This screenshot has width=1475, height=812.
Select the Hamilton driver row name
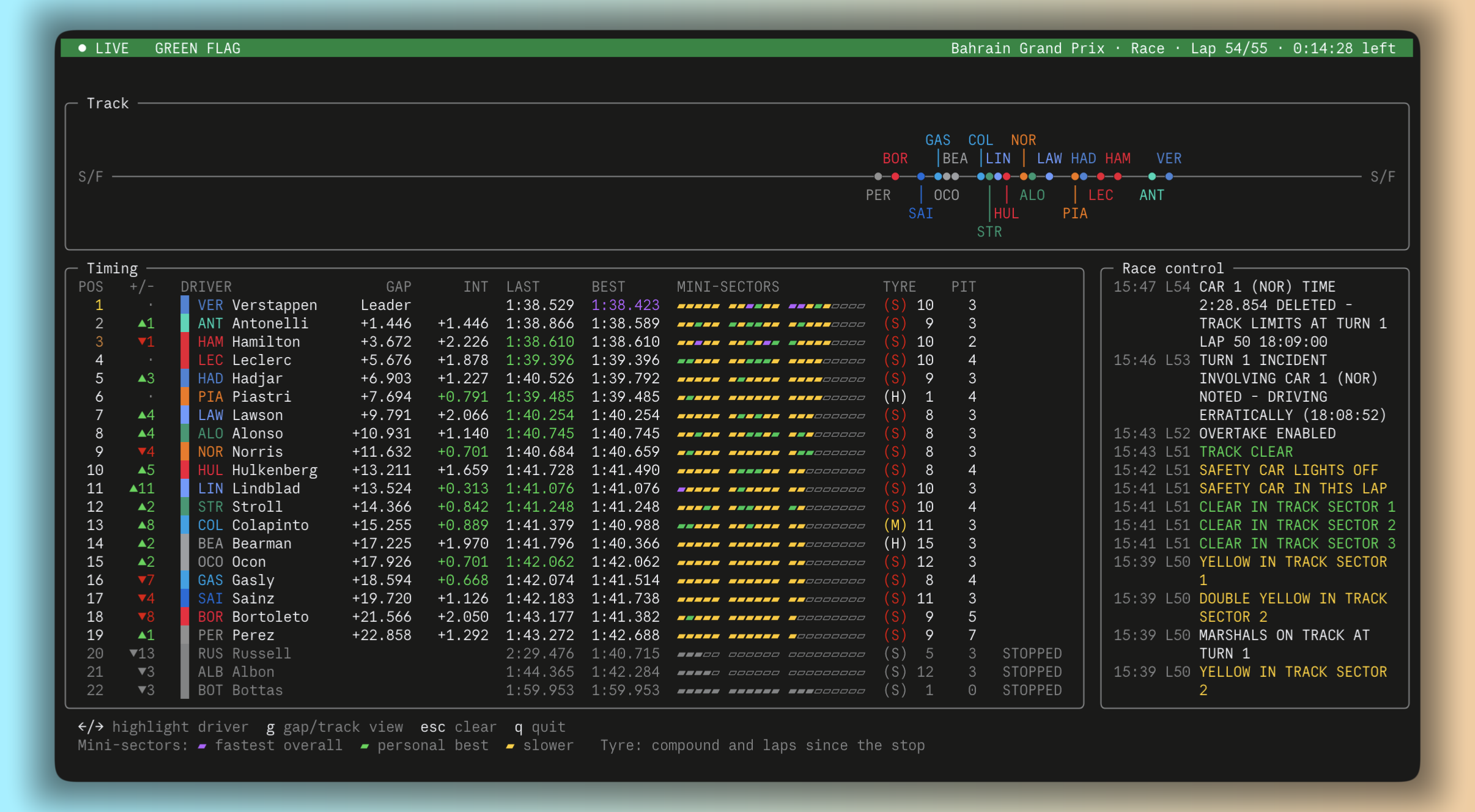(x=266, y=342)
